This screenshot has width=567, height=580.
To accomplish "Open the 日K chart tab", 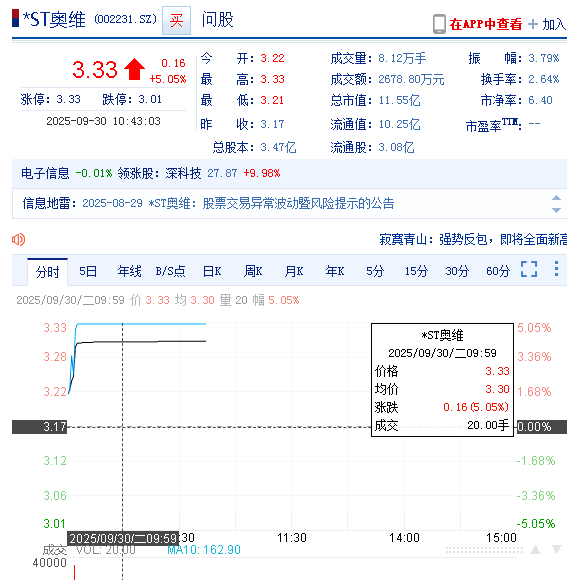I will [x=212, y=272].
